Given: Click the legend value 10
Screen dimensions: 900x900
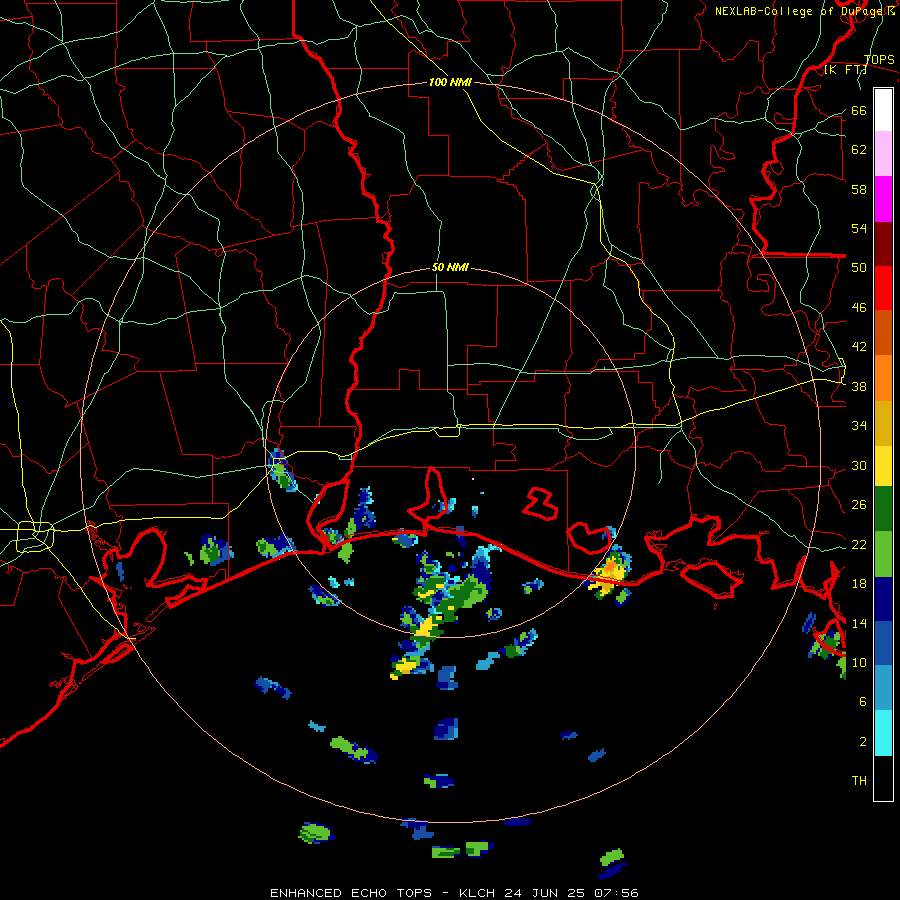Looking at the screenshot, I should (x=859, y=662).
